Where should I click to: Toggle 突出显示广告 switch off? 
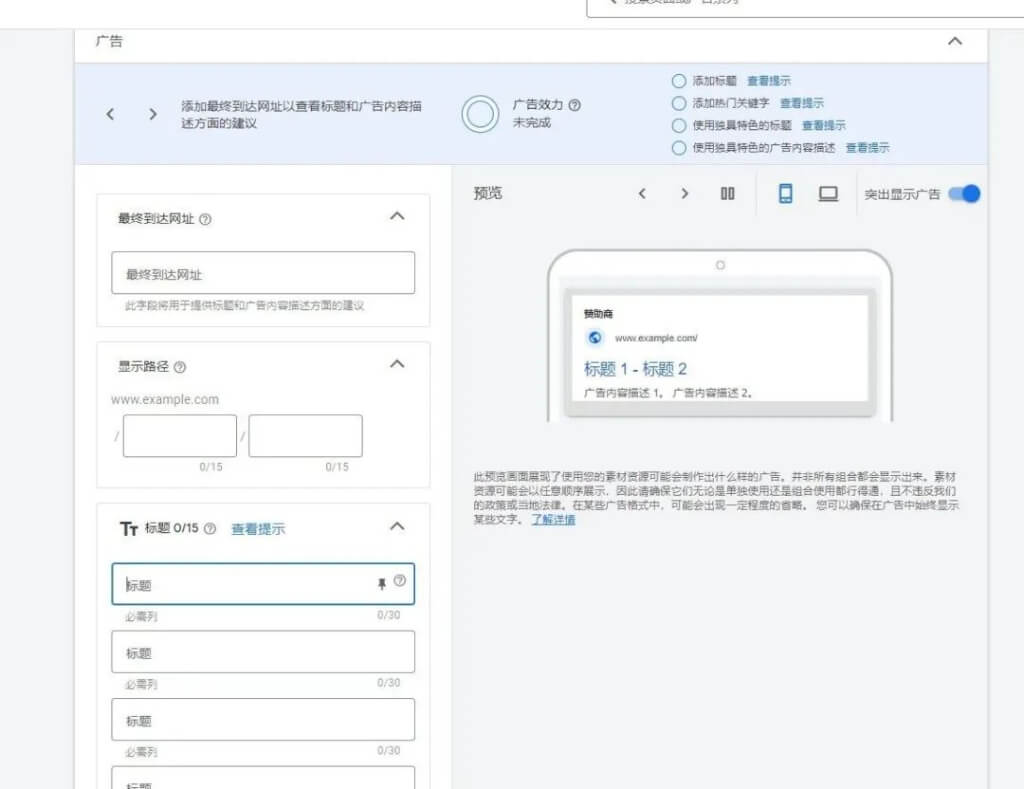point(965,194)
